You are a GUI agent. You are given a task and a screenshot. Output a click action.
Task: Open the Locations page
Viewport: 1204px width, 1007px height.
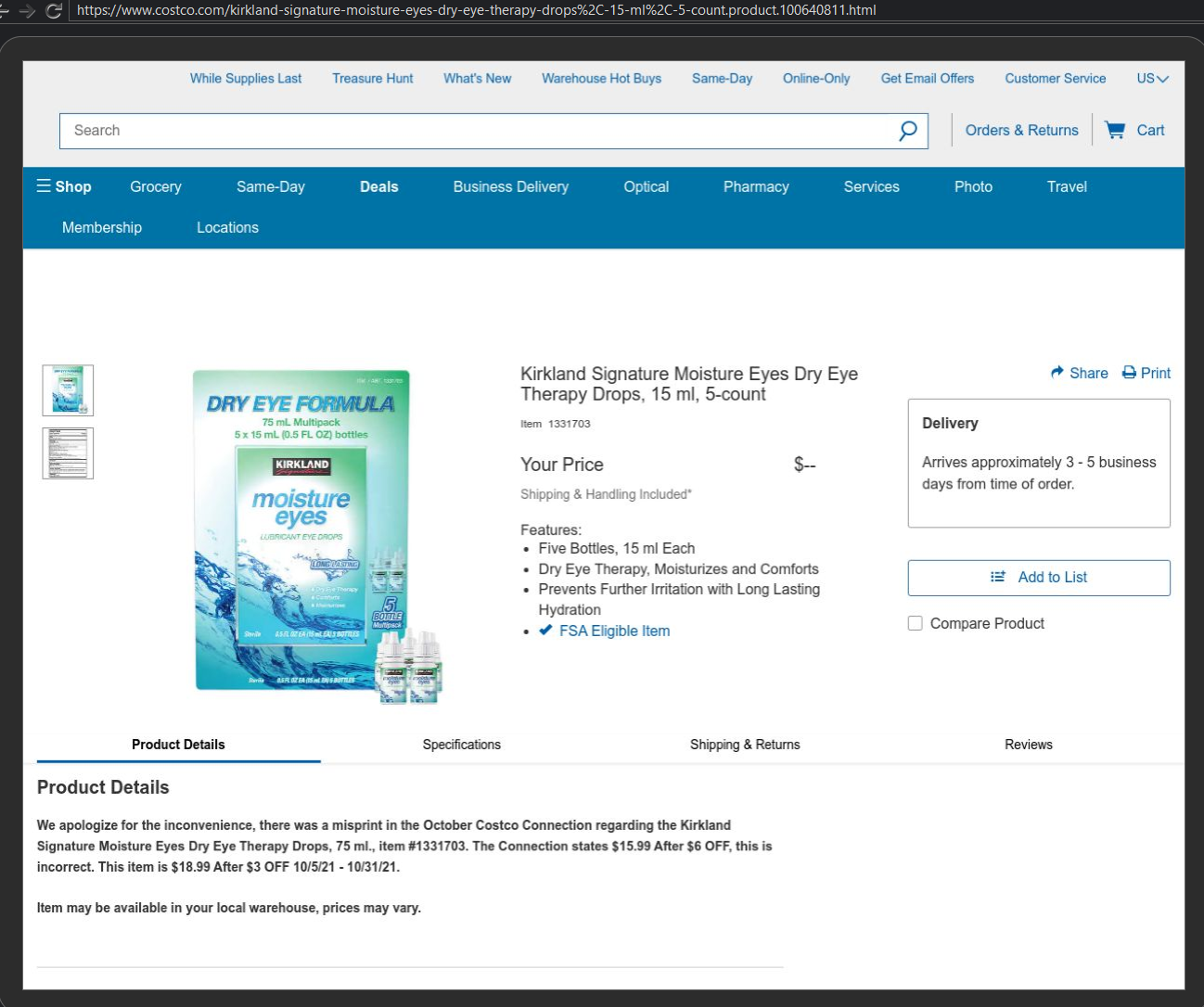point(227,227)
